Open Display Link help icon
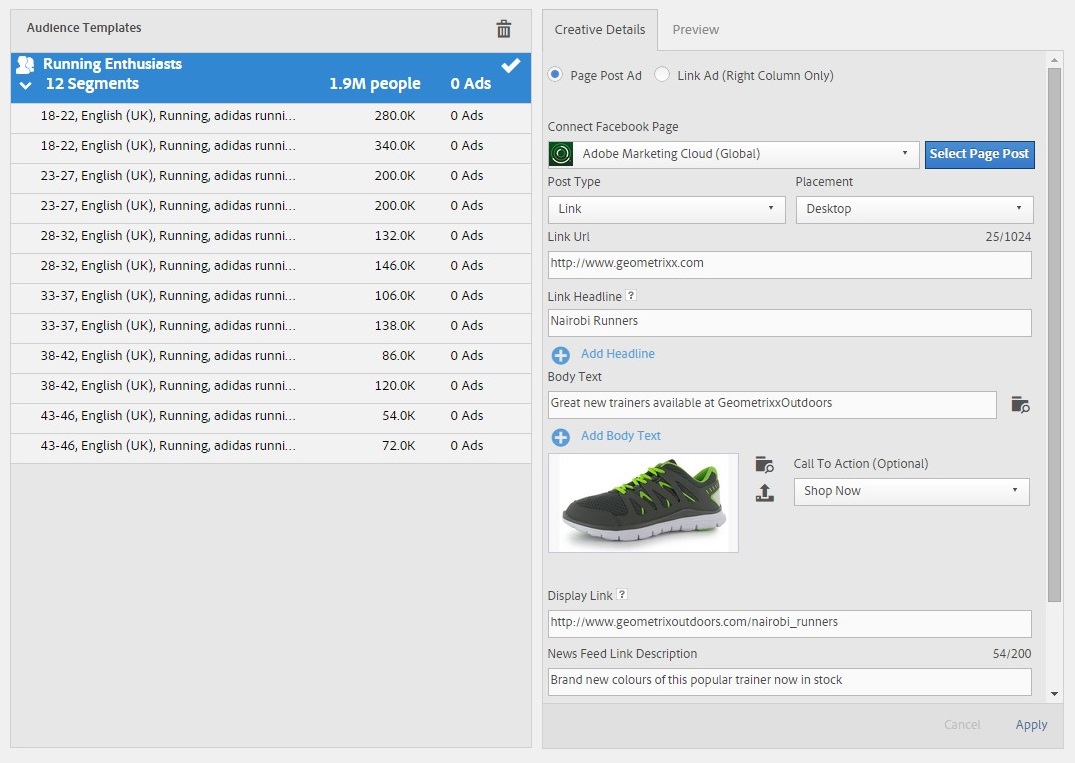This screenshot has height=763, width=1075. point(622,595)
